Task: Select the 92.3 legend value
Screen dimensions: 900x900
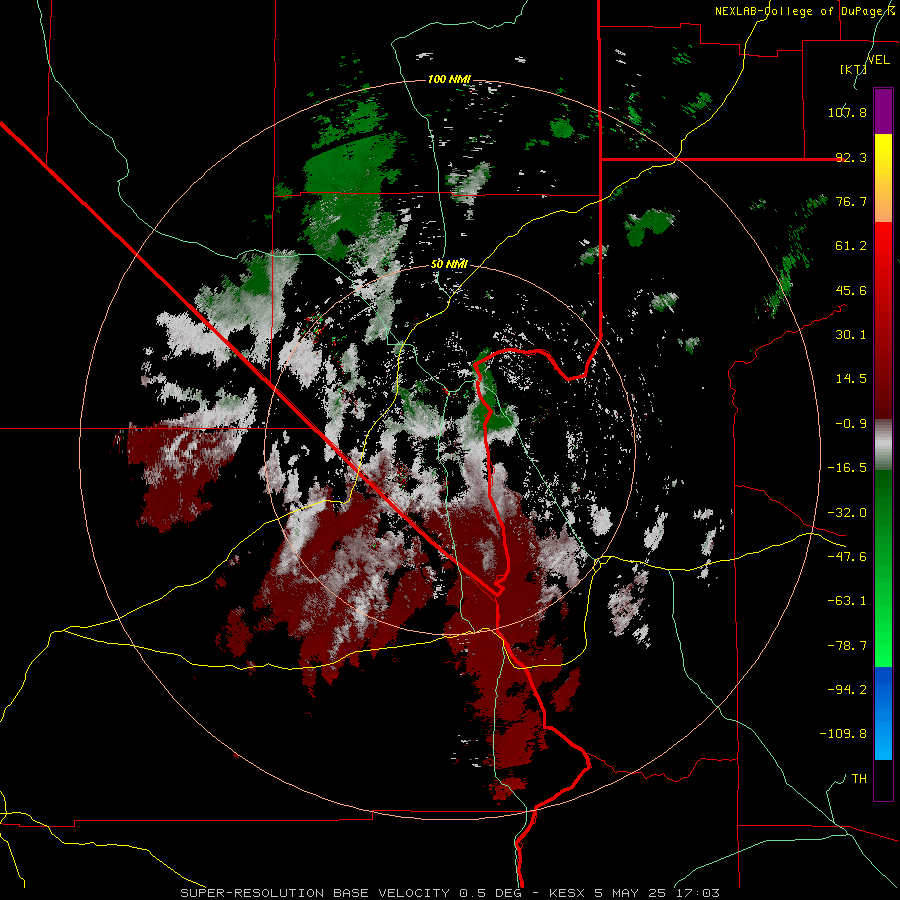Action: tap(851, 157)
